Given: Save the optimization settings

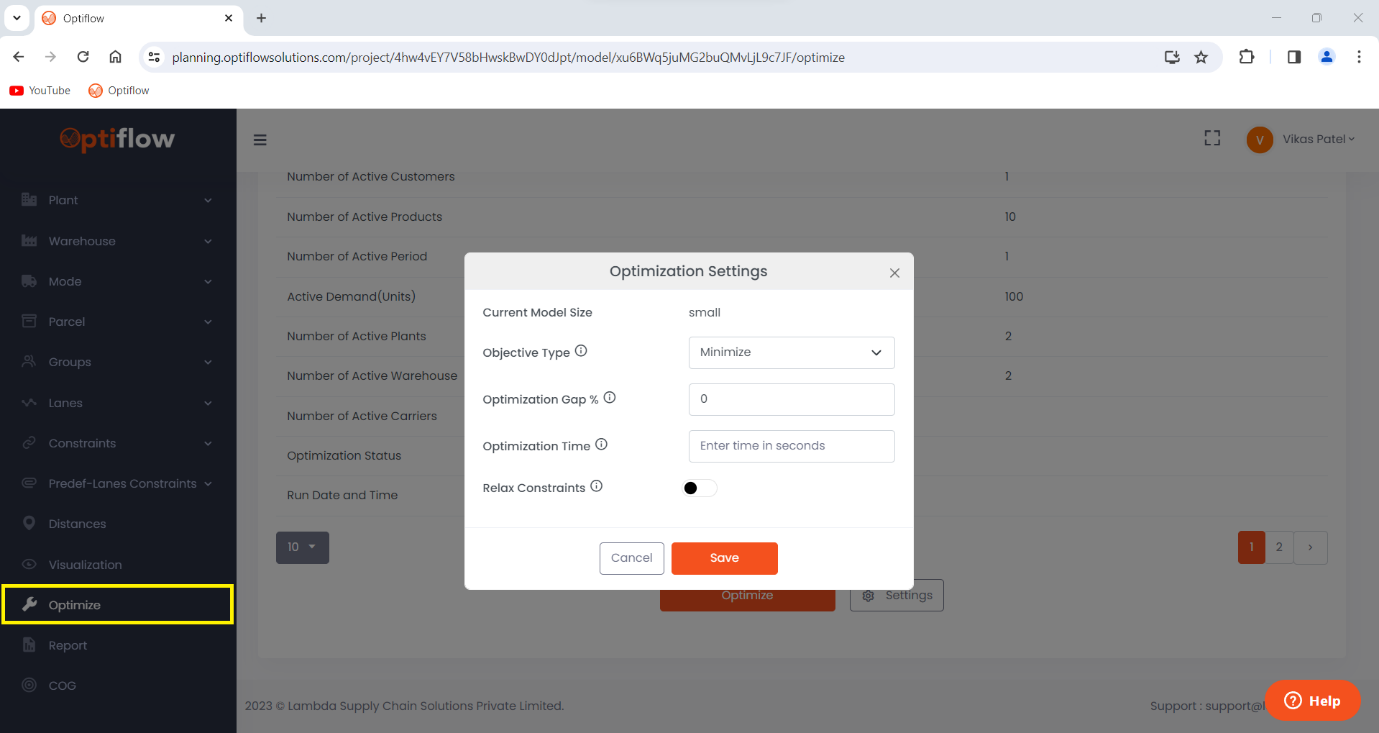Looking at the screenshot, I should pyautogui.click(x=724, y=558).
